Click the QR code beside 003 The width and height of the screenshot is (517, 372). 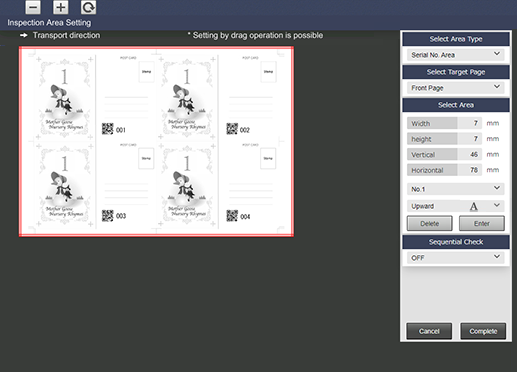coord(107,216)
